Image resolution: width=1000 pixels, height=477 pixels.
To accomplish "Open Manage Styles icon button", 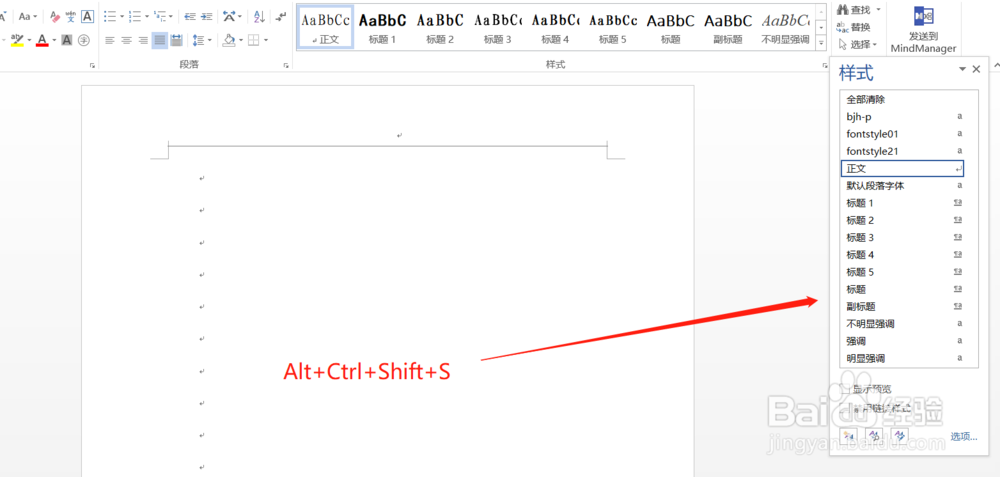I will [900, 436].
